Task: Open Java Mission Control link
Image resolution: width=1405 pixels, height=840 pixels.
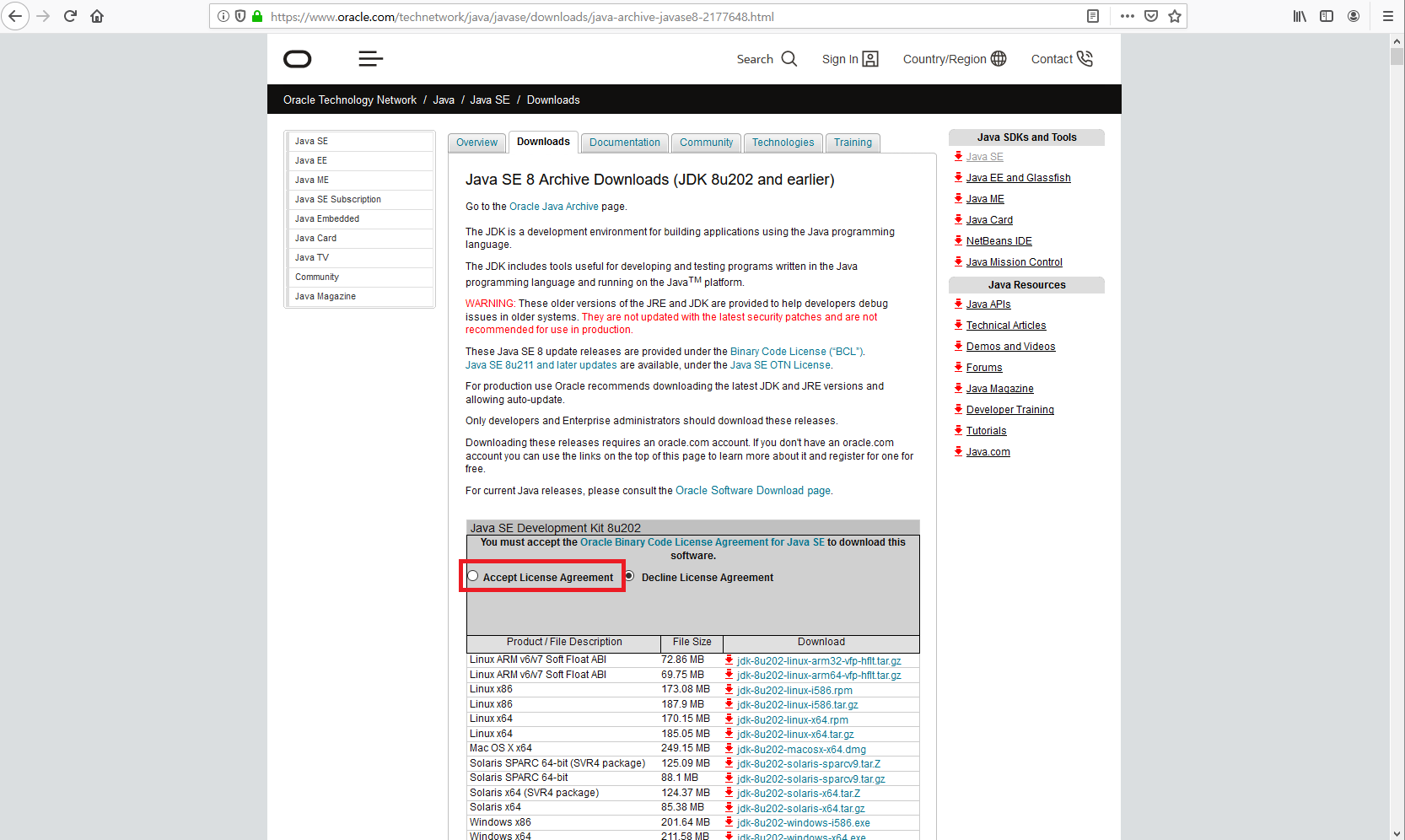Action: pos(1015,262)
